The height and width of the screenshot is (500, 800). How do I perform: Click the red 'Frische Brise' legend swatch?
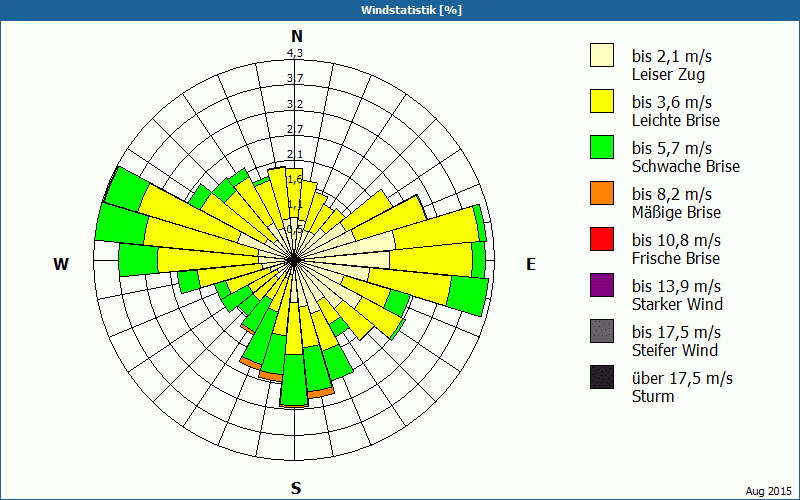pos(601,239)
